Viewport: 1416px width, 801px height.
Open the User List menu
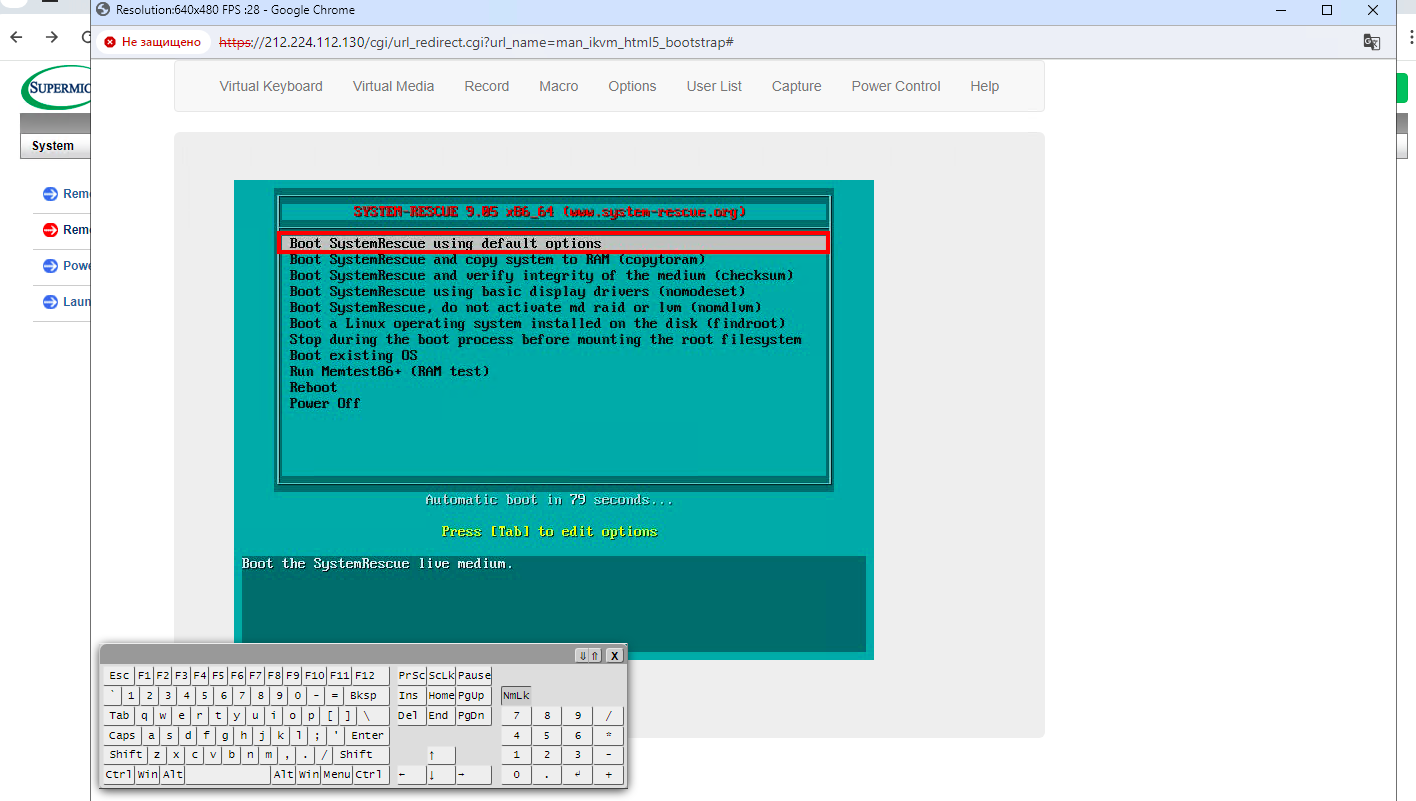pos(714,86)
